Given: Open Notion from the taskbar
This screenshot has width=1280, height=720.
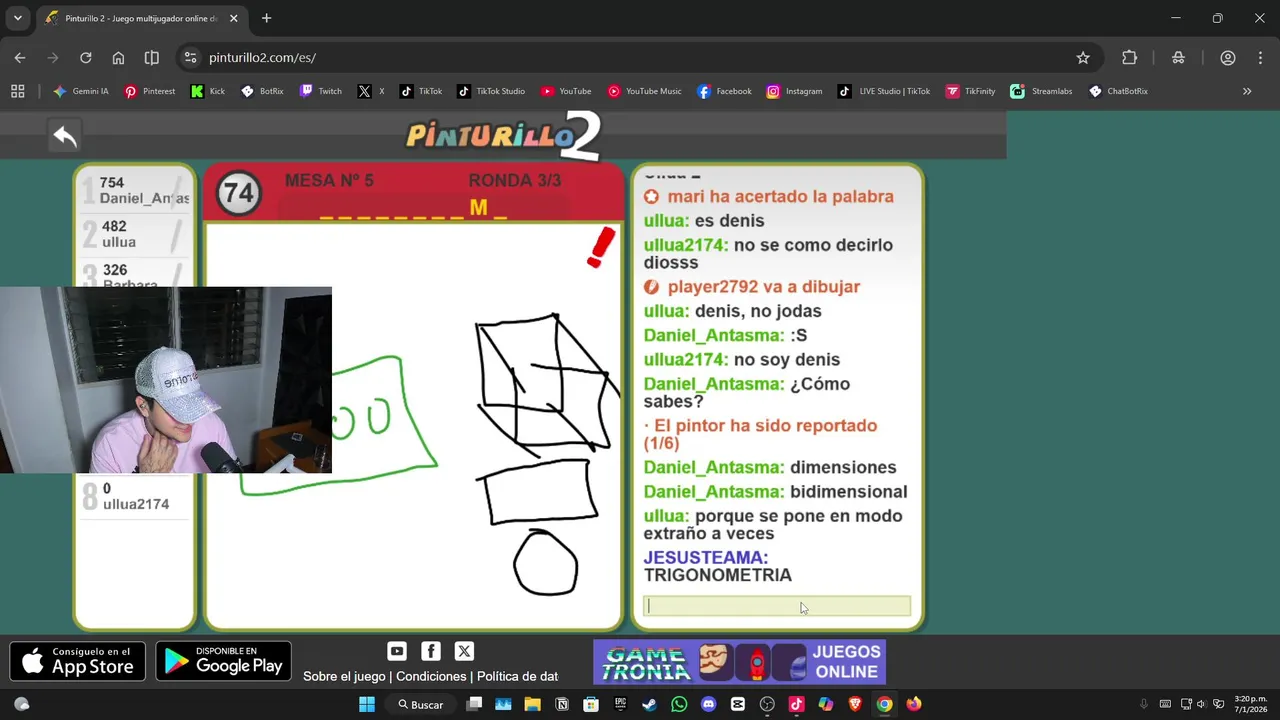Looking at the screenshot, I should 562,704.
